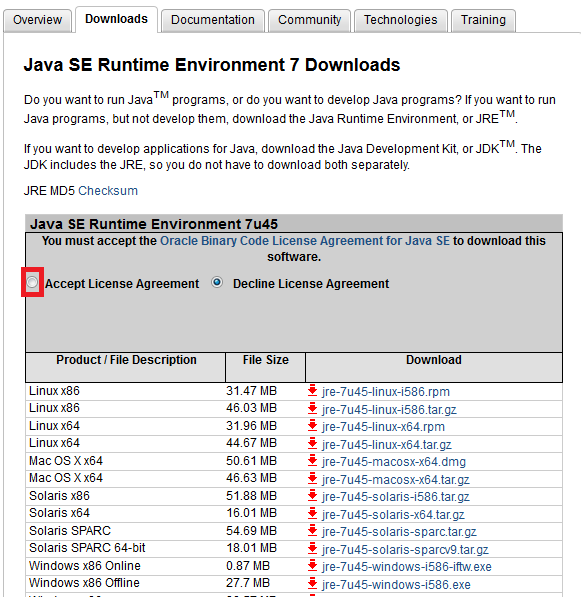Click the Java SE Runtime Environment 7u45 header
The image size is (581, 597).
[154, 224]
